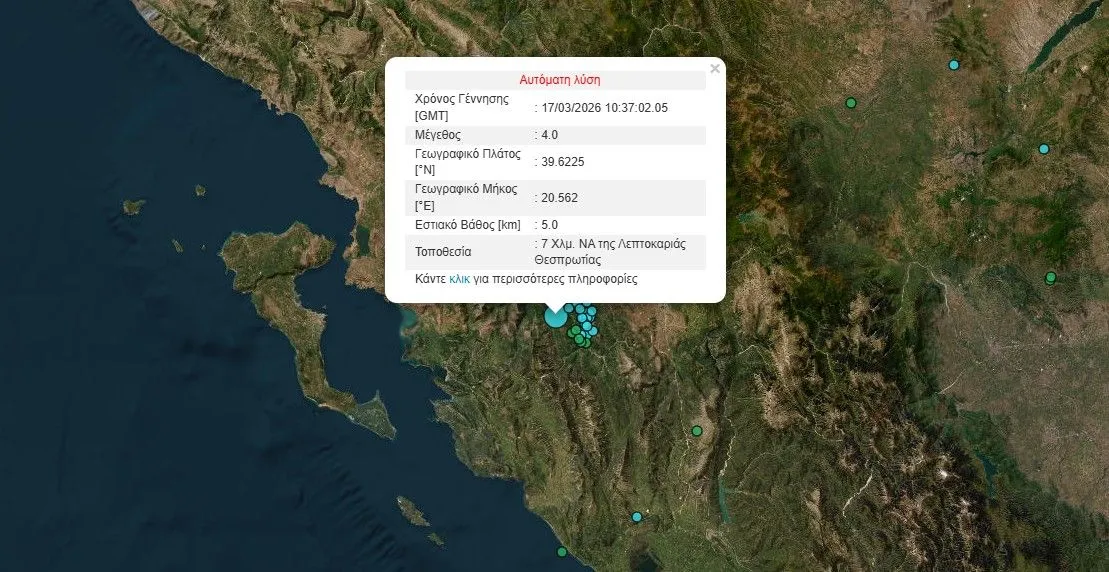Pick the green marker at the far right edge

[x=1050, y=278]
